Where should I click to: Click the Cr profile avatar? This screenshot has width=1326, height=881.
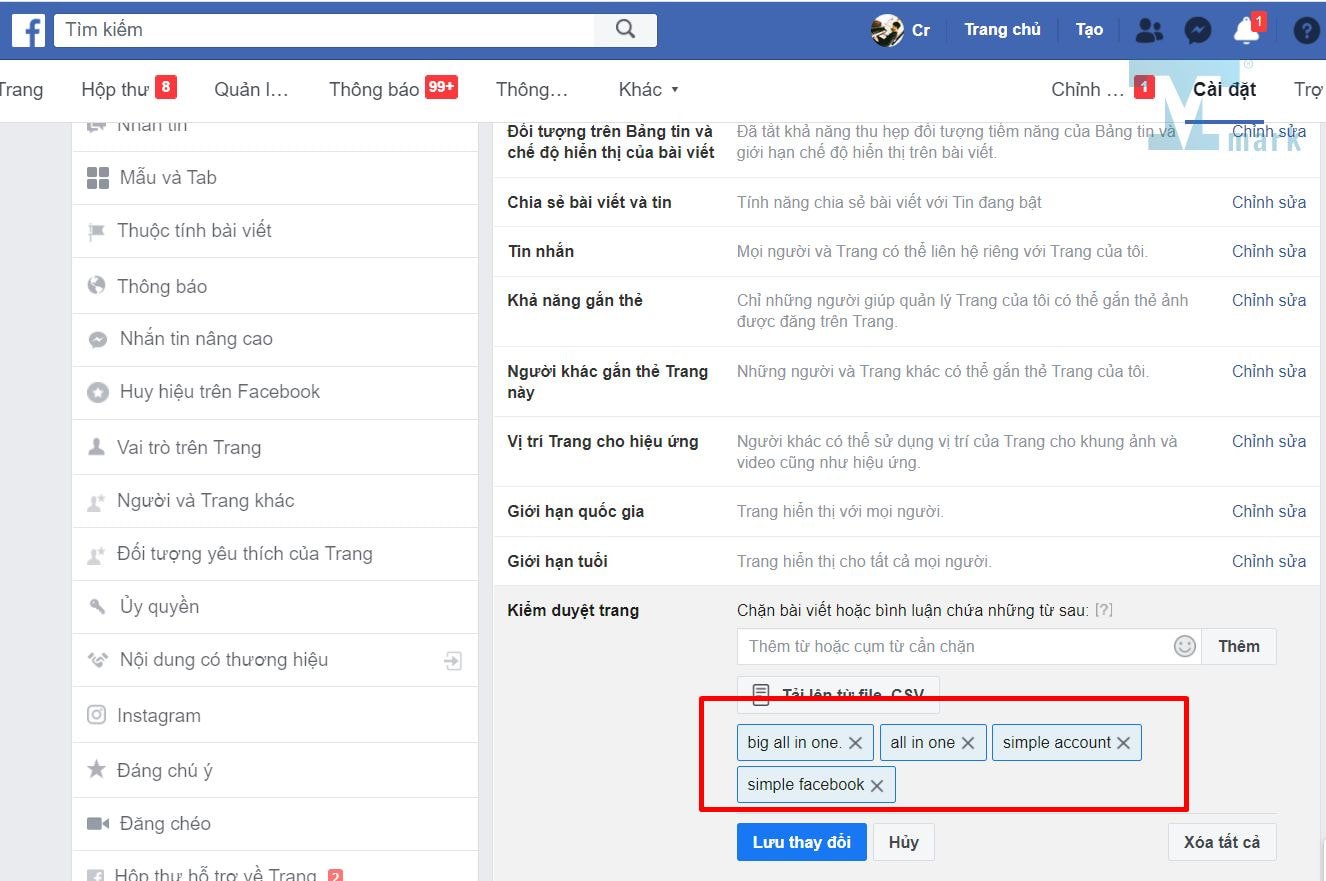point(887,30)
